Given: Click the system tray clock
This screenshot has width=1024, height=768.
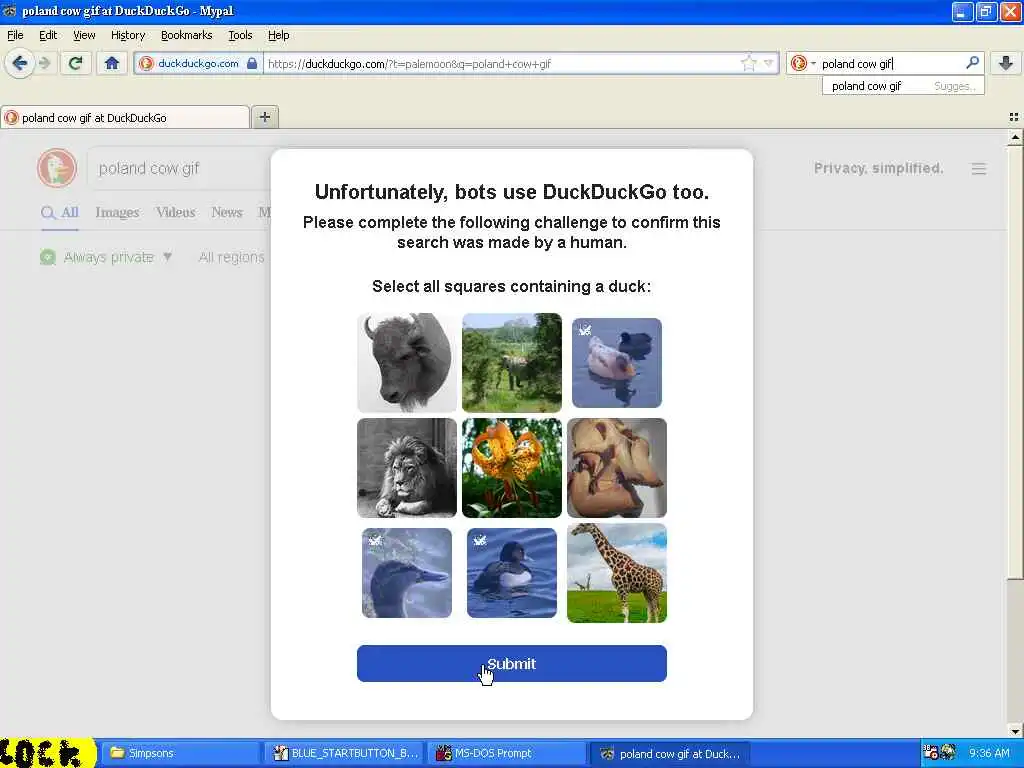Looking at the screenshot, I should click(989, 753).
